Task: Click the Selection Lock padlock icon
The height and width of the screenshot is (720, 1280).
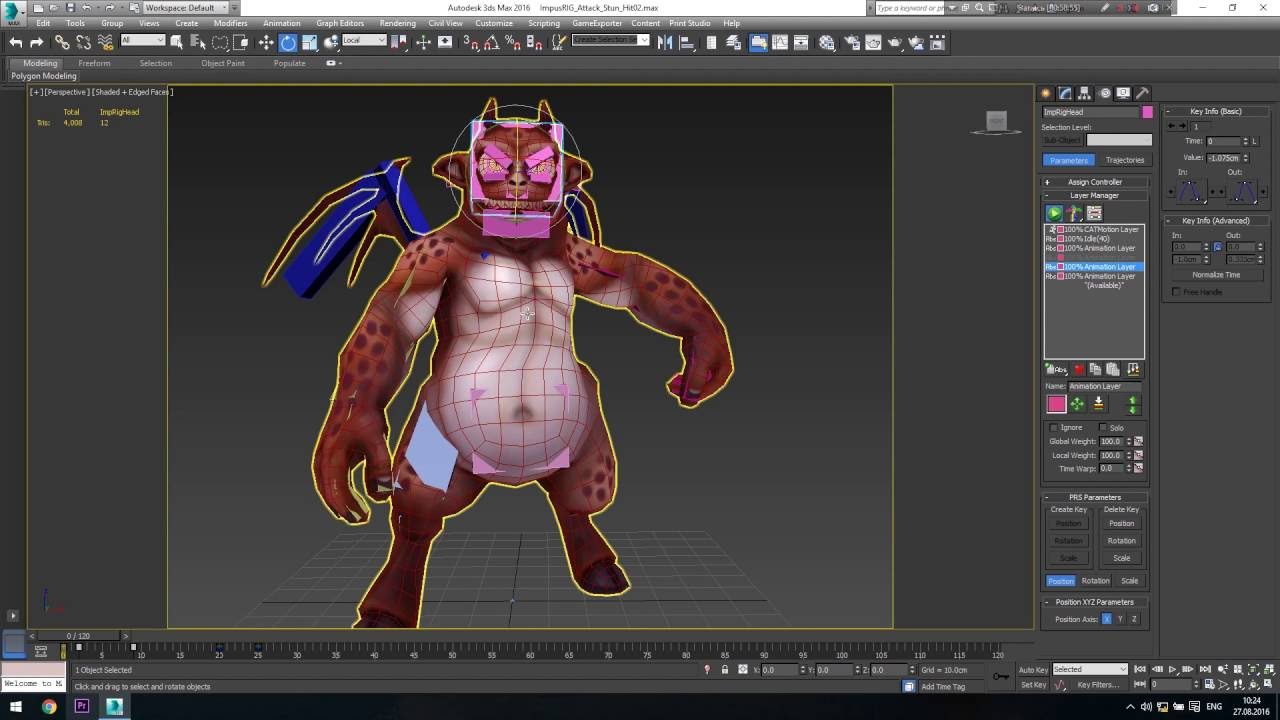Action: tap(725, 670)
